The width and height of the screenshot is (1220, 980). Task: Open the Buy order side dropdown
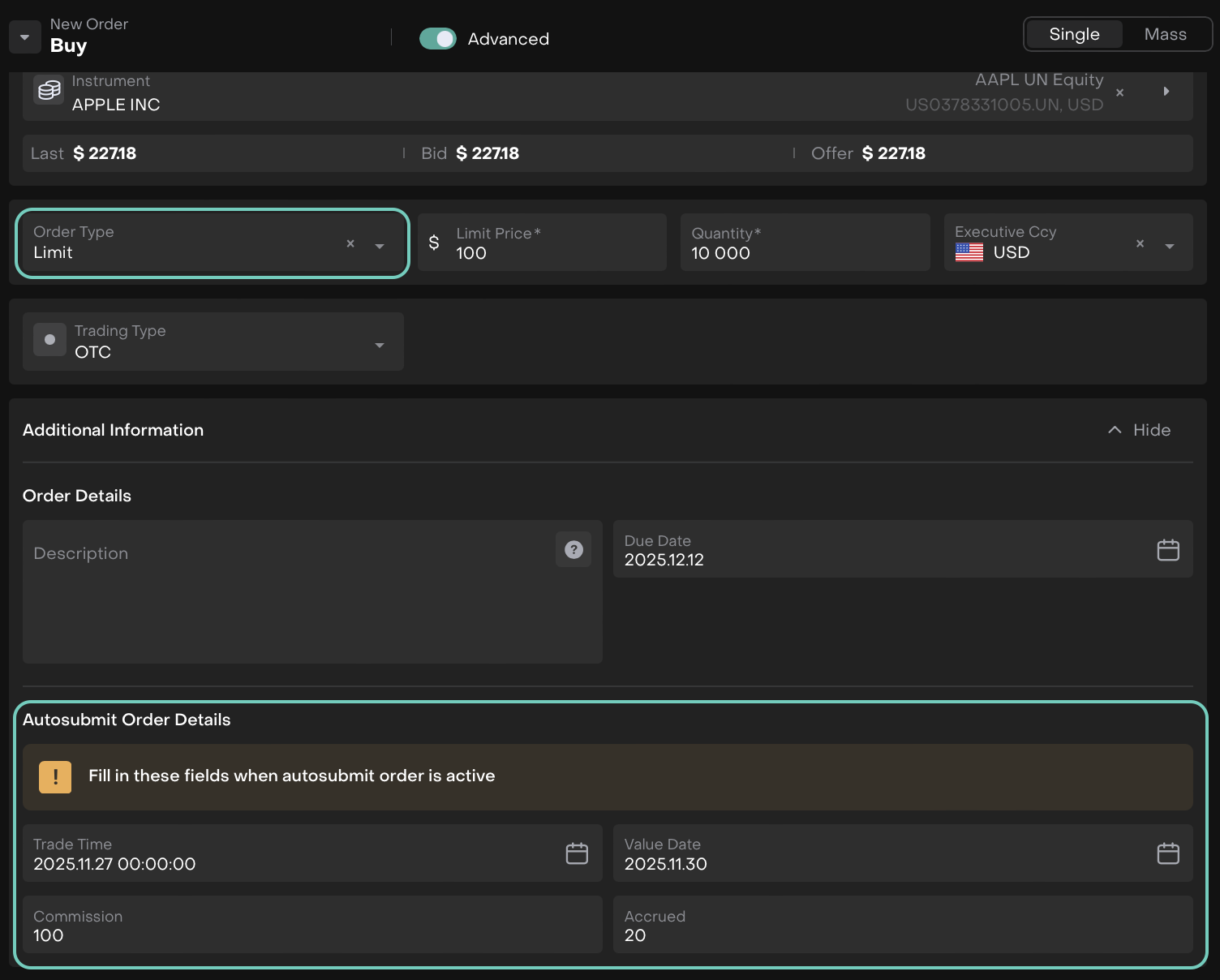[x=25, y=37]
